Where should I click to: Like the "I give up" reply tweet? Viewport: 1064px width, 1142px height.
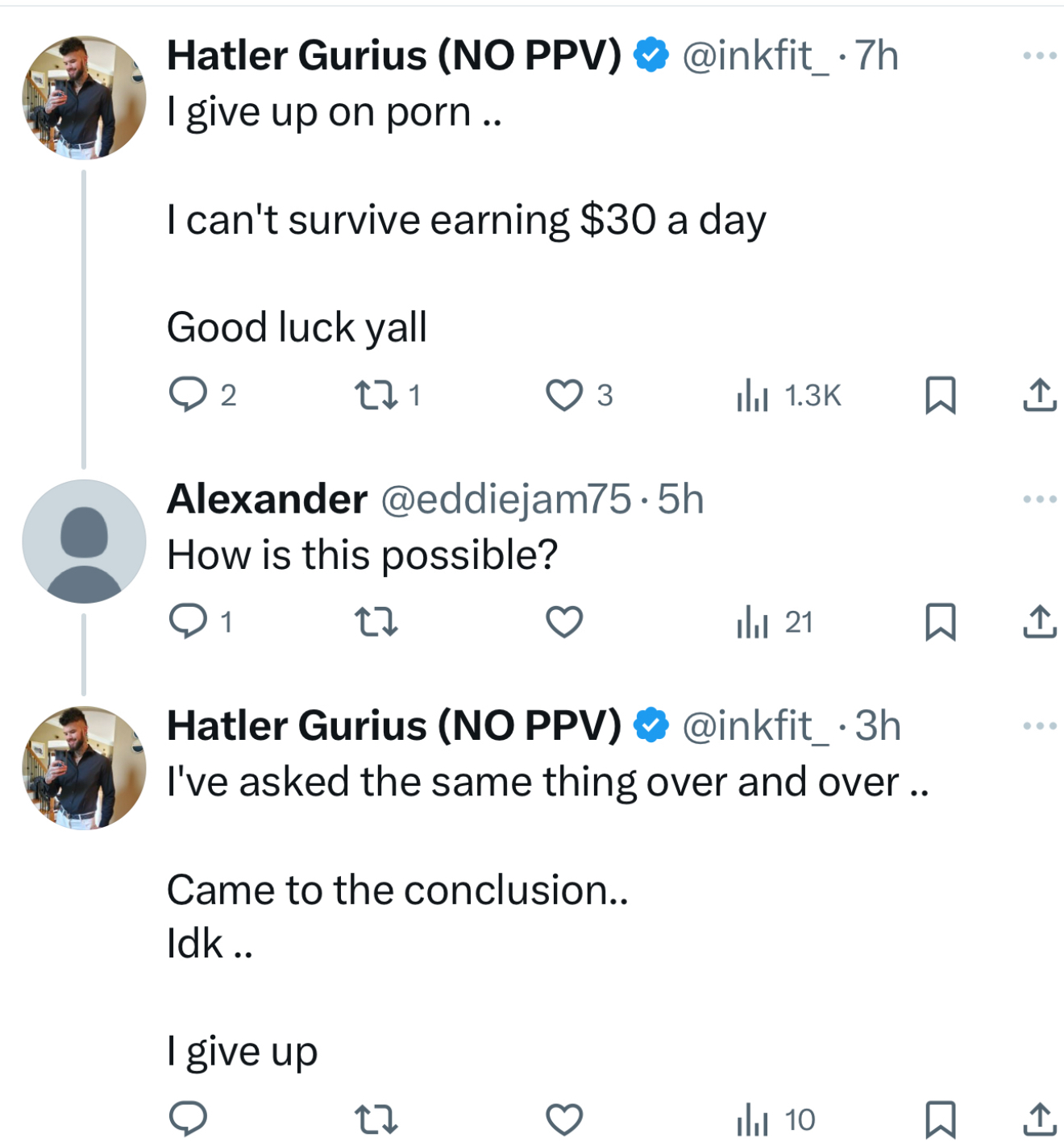(x=564, y=1119)
